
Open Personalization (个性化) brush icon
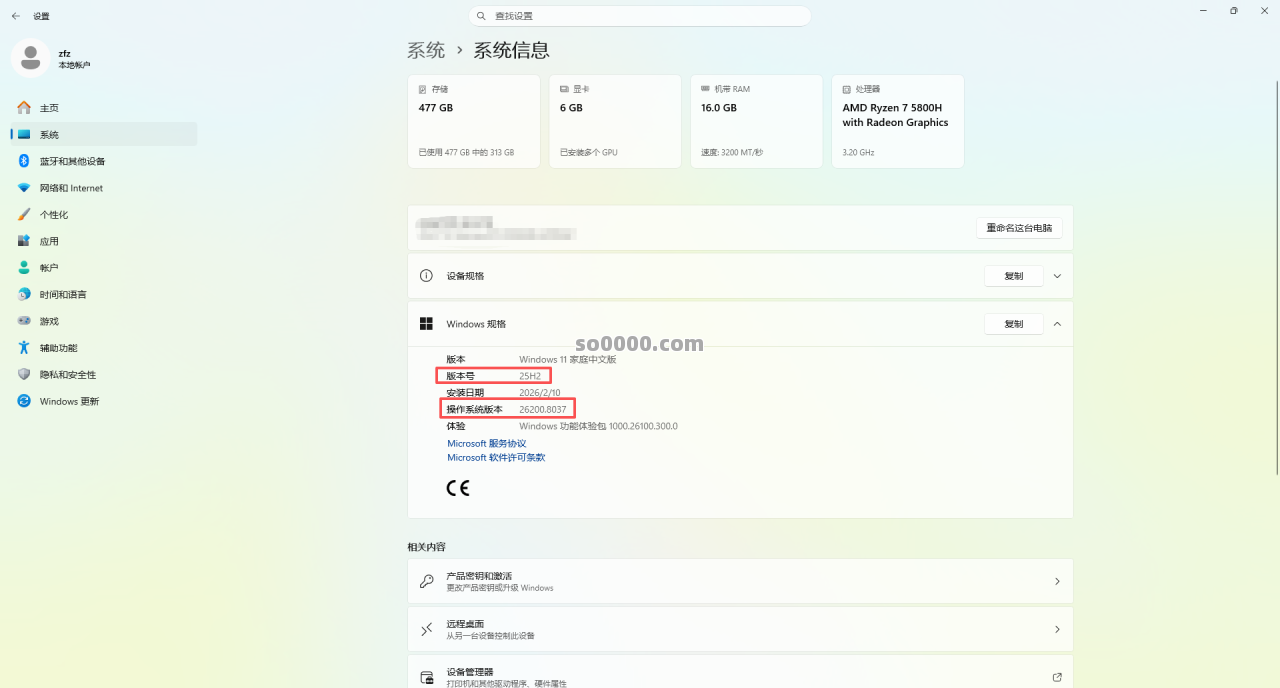click(x=24, y=215)
